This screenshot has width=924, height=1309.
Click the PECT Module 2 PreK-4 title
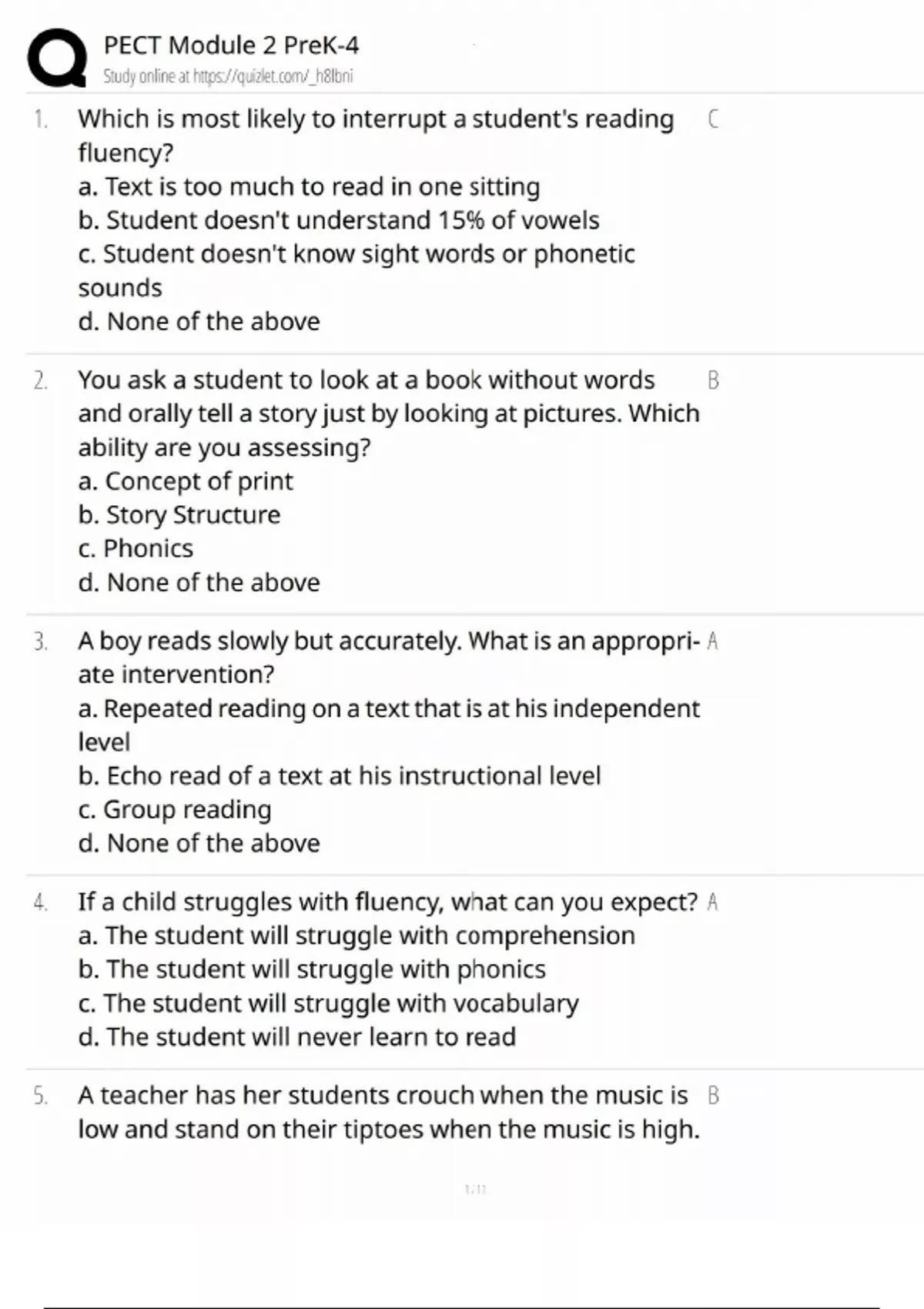point(231,45)
